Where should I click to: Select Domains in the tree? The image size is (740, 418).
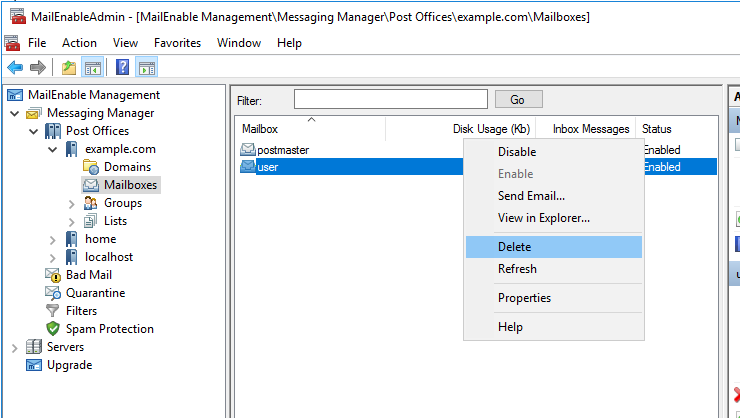tap(127, 167)
